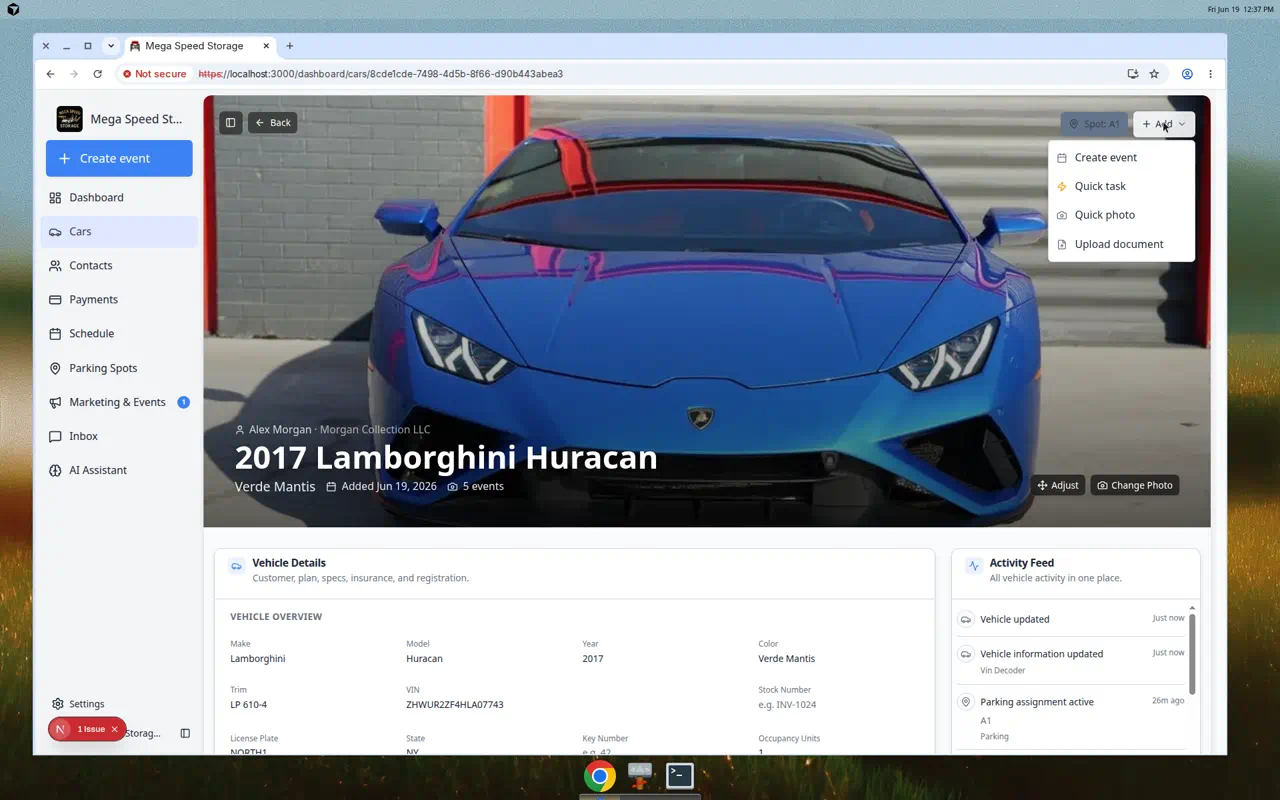This screenshot has width=1280, height=800.
Task: Click the AI Assistant icon
Action: [55, 470]
